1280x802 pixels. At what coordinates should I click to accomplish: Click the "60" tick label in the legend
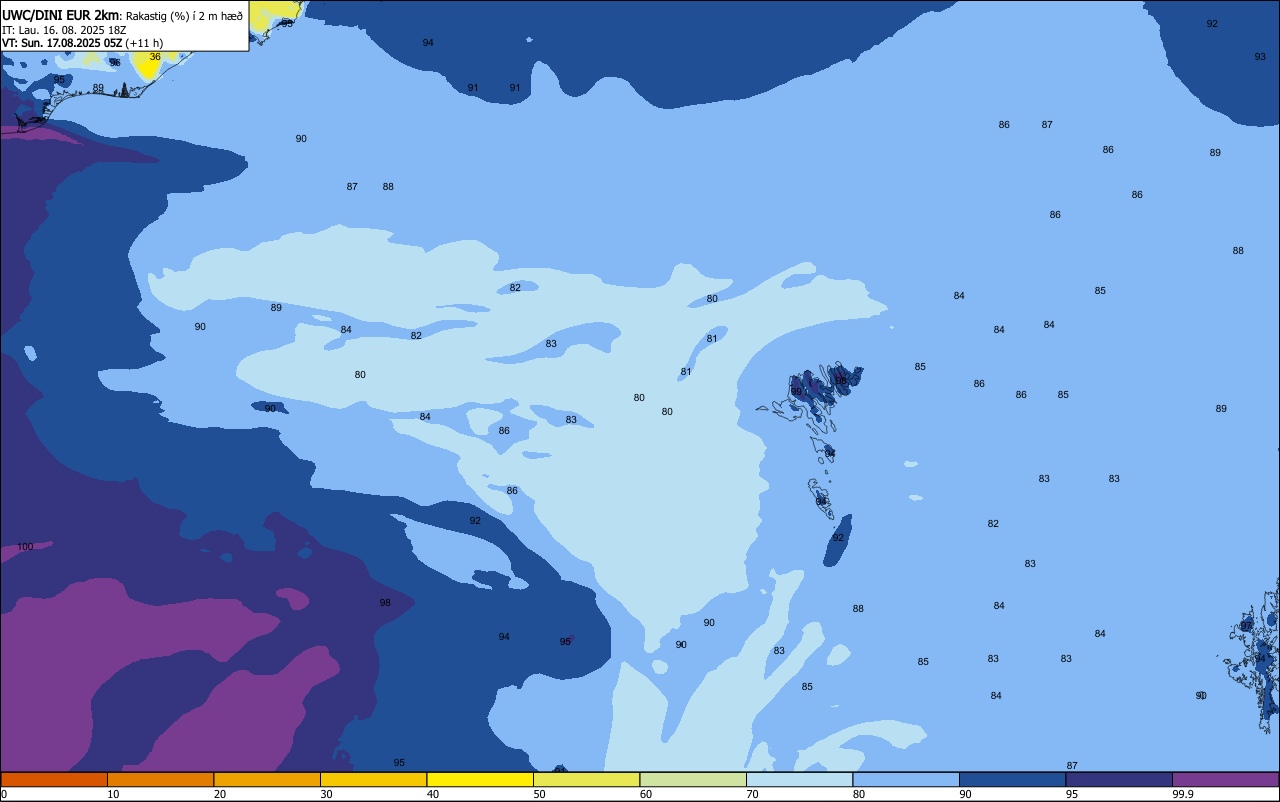click(646, 794)
